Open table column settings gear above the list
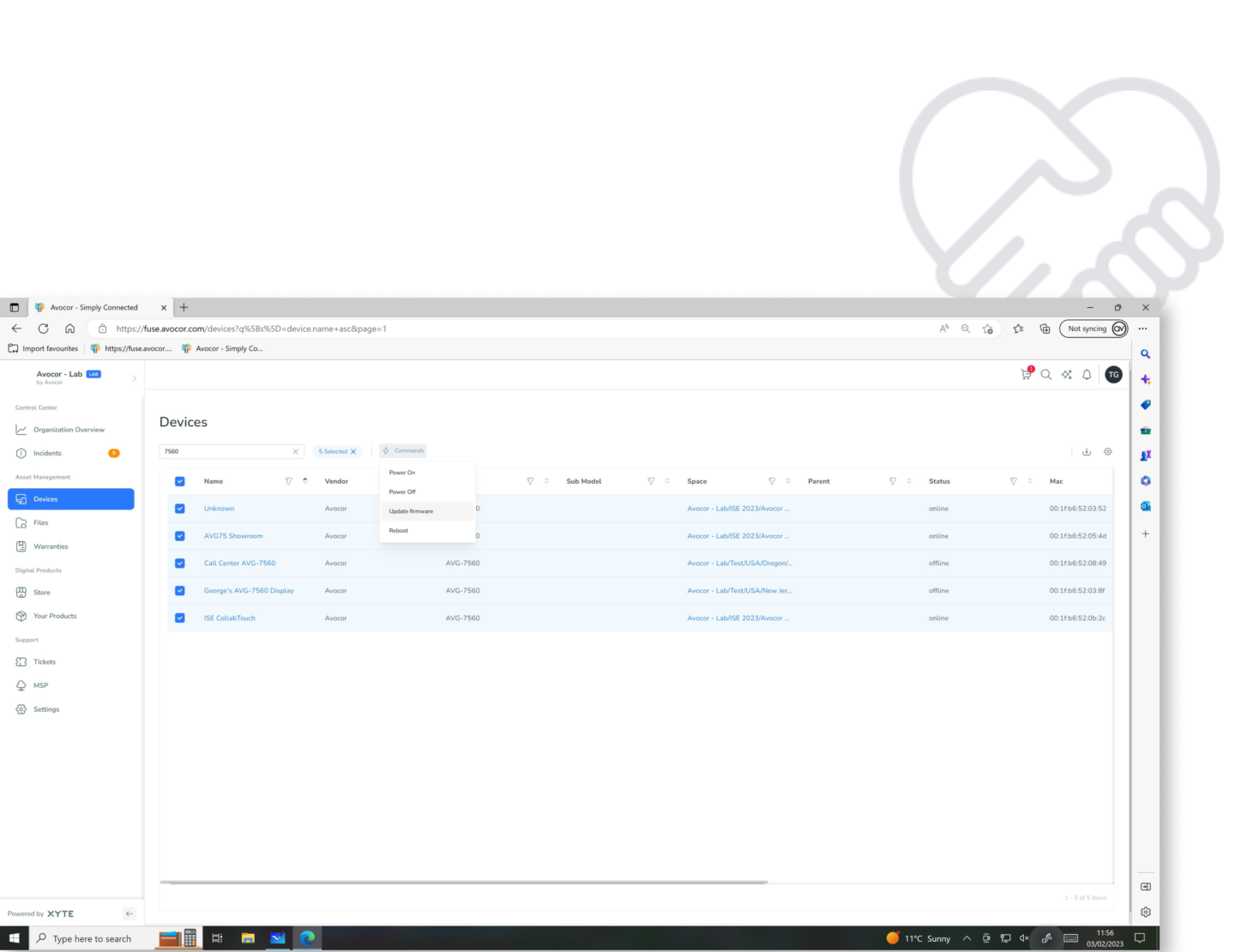The width and height of the screenshot is (1235, 952). click(x=1107, y=451)
